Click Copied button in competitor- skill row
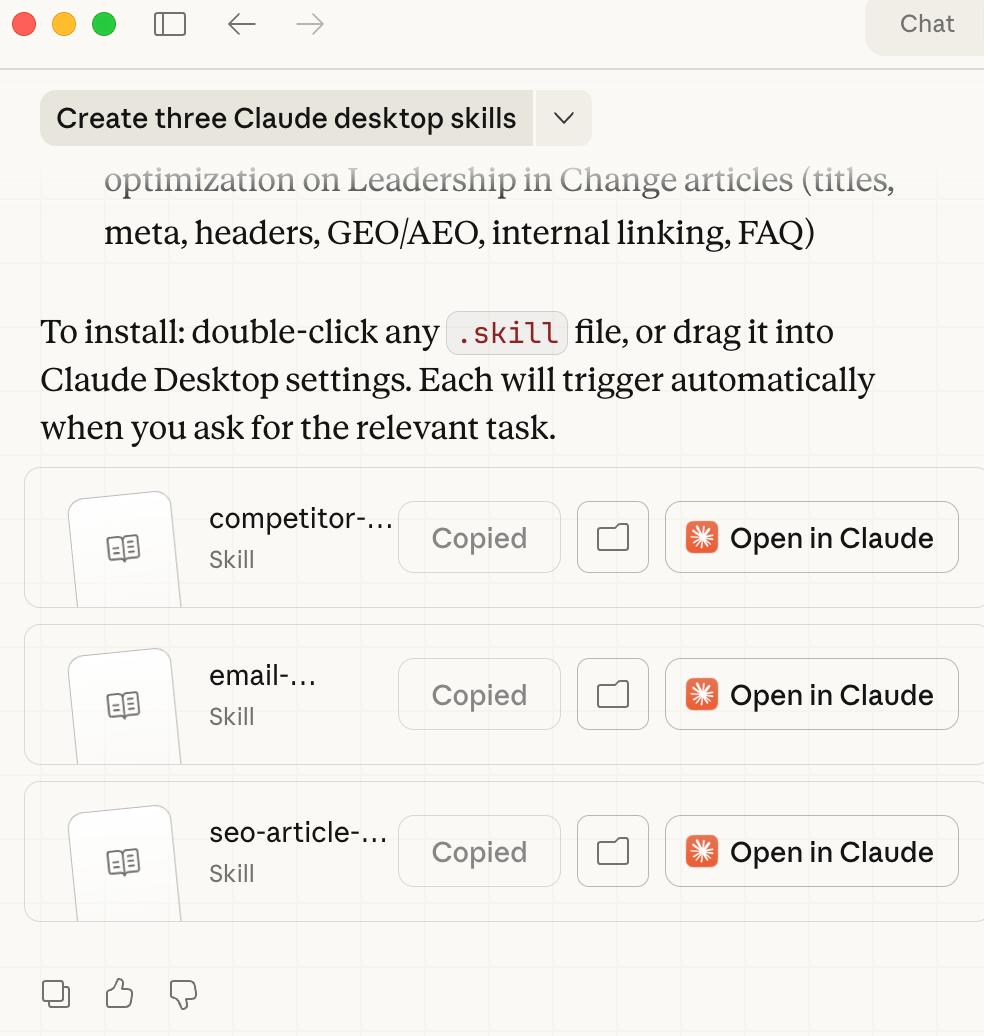 click(479, 537)
